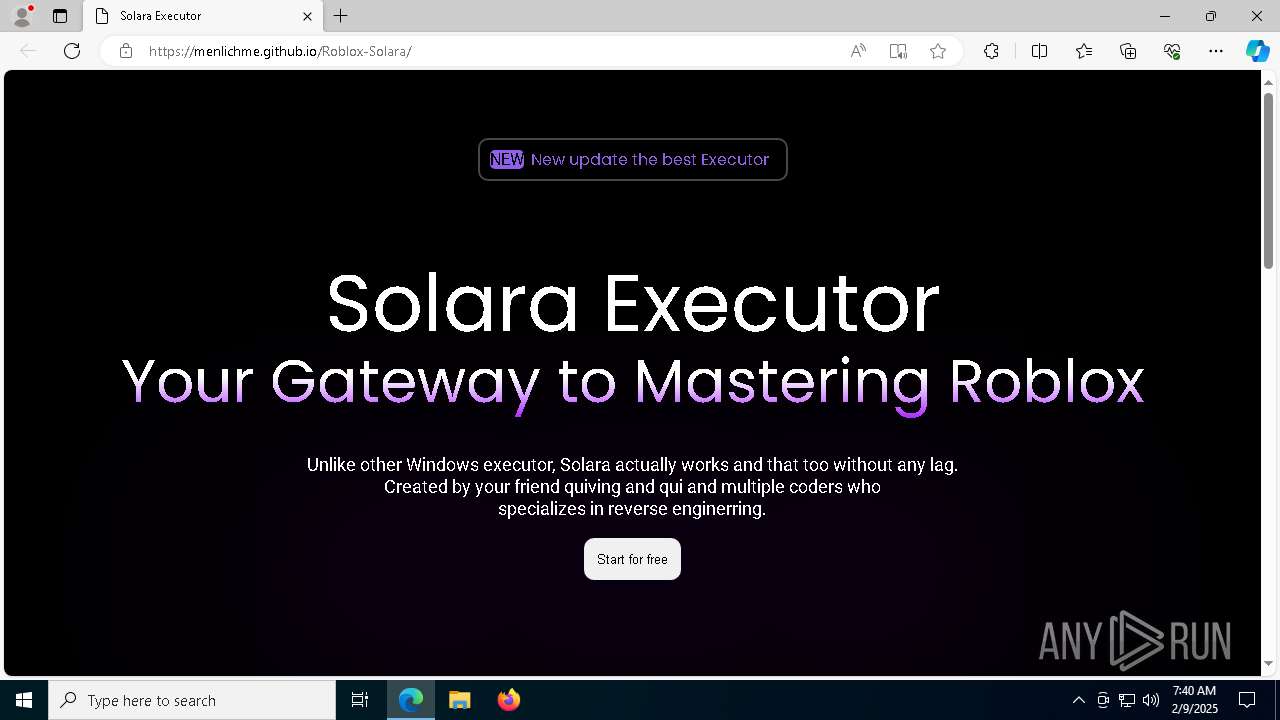Open the clock and date panel
The width and height of the screenshot is (1280, 720).
[x=1194, y=699]
